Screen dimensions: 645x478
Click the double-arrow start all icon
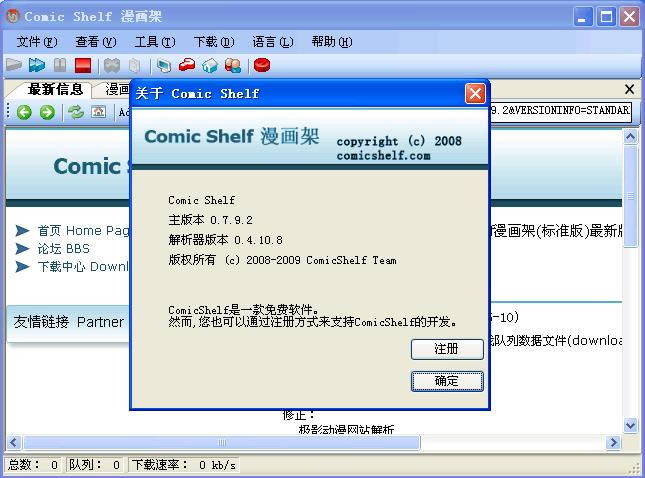click(37, 66)
